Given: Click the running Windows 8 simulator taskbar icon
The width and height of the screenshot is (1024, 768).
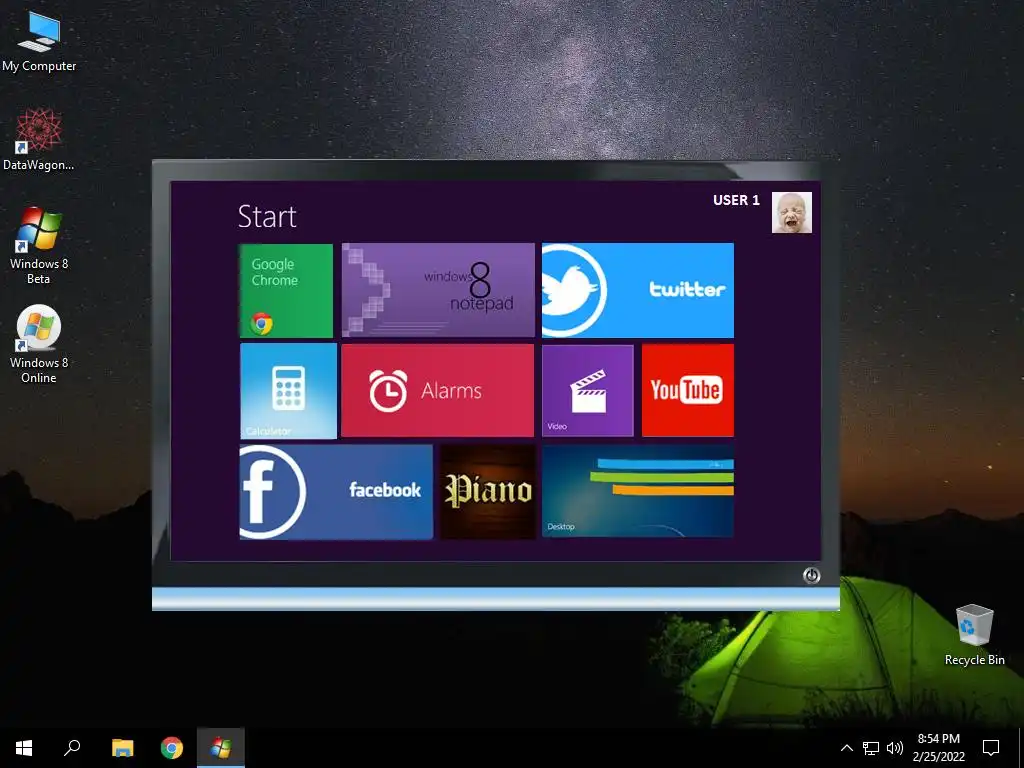Looking at the screenshot, I should tap(221, 748).
